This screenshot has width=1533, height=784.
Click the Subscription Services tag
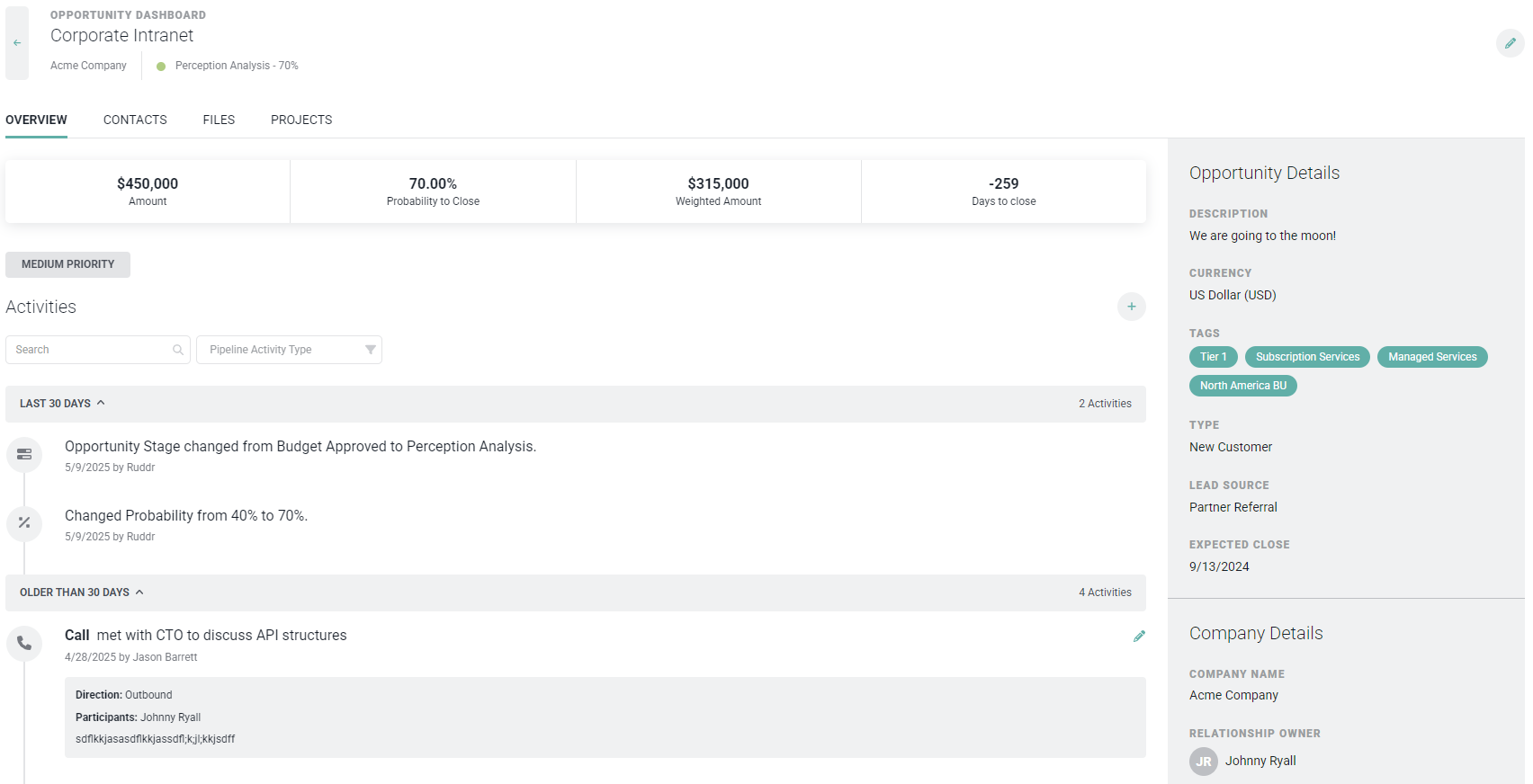1307,357
